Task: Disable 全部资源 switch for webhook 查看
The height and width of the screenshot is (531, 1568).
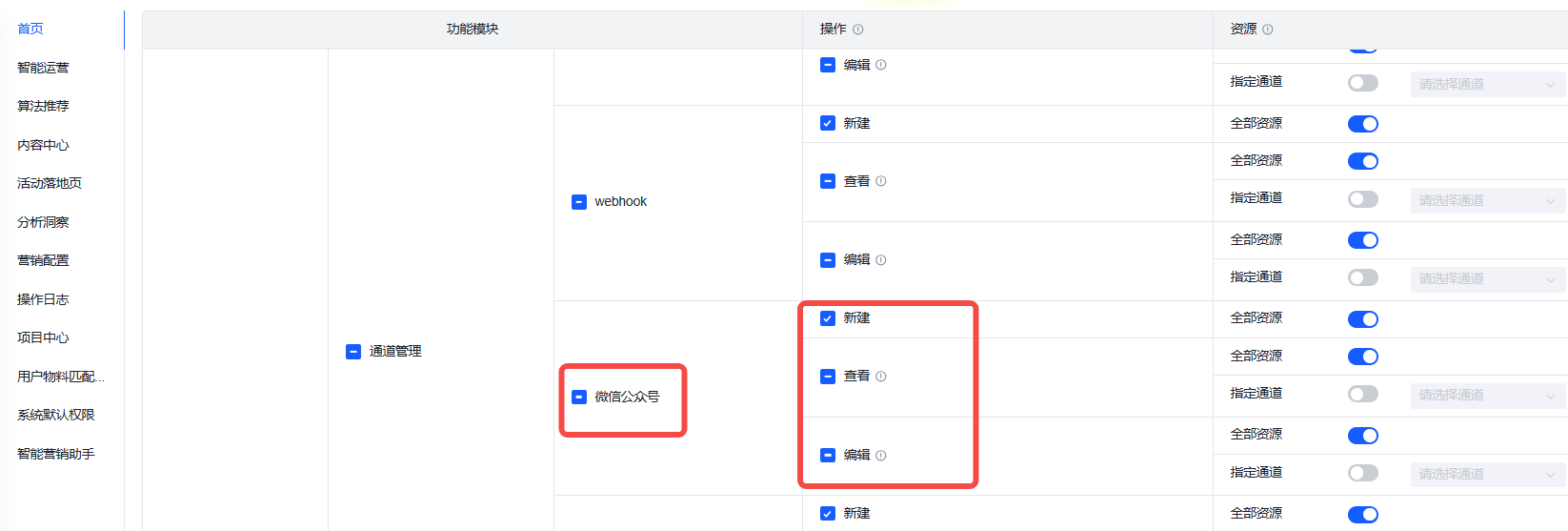Action: [1363, 161]
